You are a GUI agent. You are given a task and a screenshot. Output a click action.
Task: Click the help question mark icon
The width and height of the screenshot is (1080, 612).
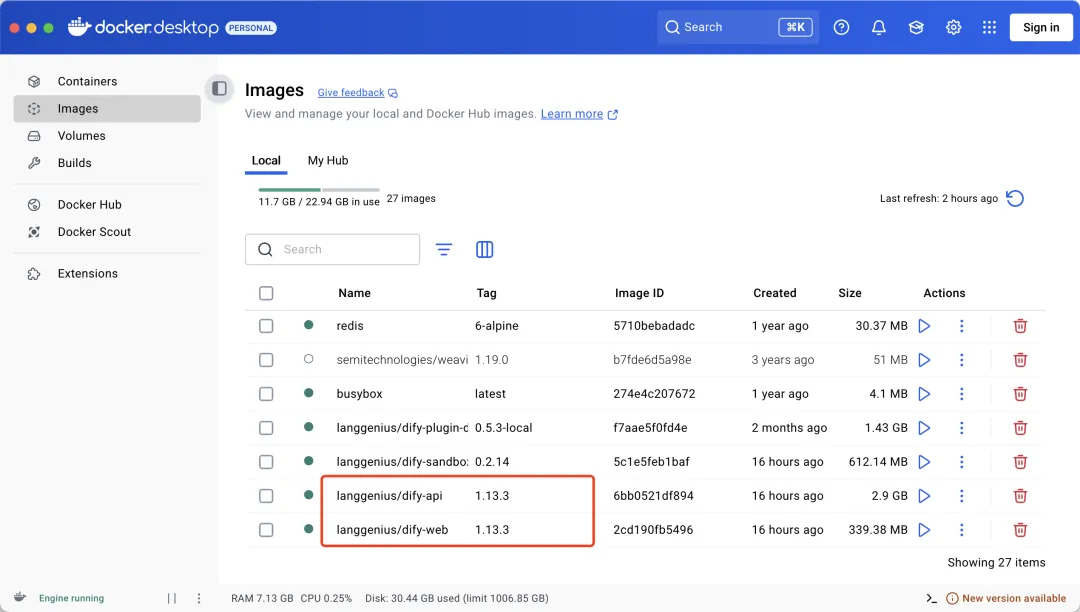tap(841, 28)
